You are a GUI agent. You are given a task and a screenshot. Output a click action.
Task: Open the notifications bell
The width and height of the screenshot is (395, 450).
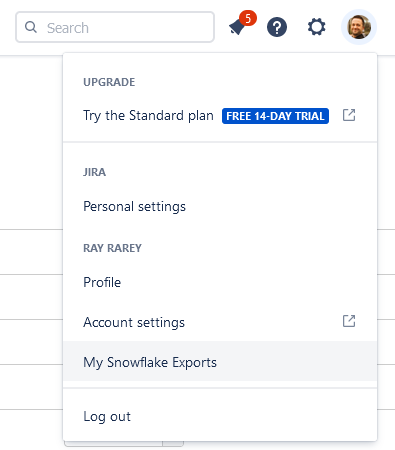pos(238,27)
